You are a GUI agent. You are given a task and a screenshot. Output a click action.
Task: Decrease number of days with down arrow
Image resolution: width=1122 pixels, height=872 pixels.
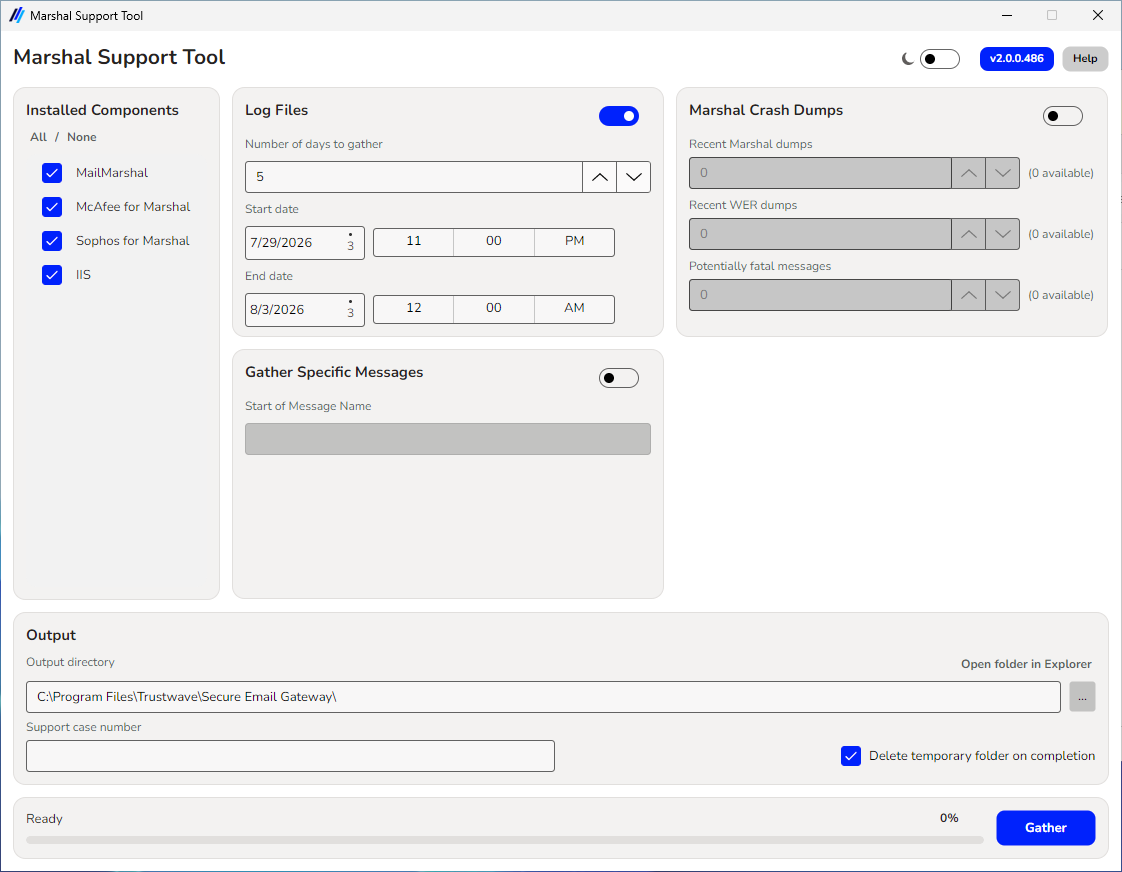point(634,177)
